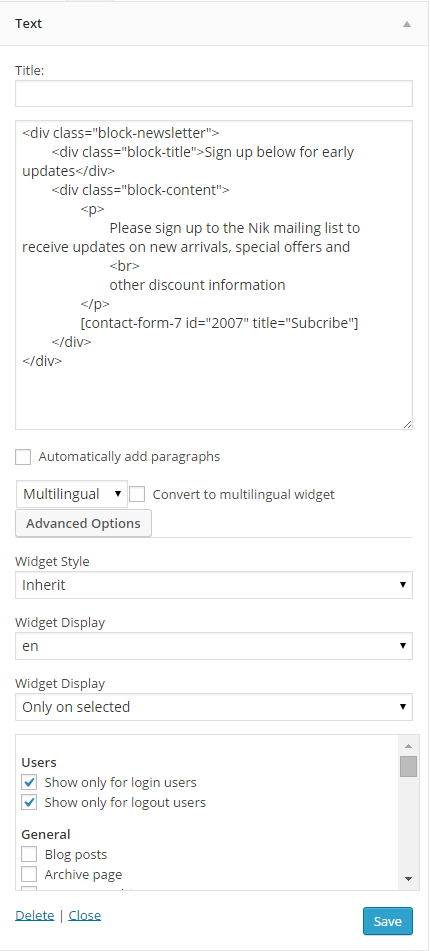Open the Only on selected dropdown
The height and width of the screenshot is (951, 430).
(214, 707)
